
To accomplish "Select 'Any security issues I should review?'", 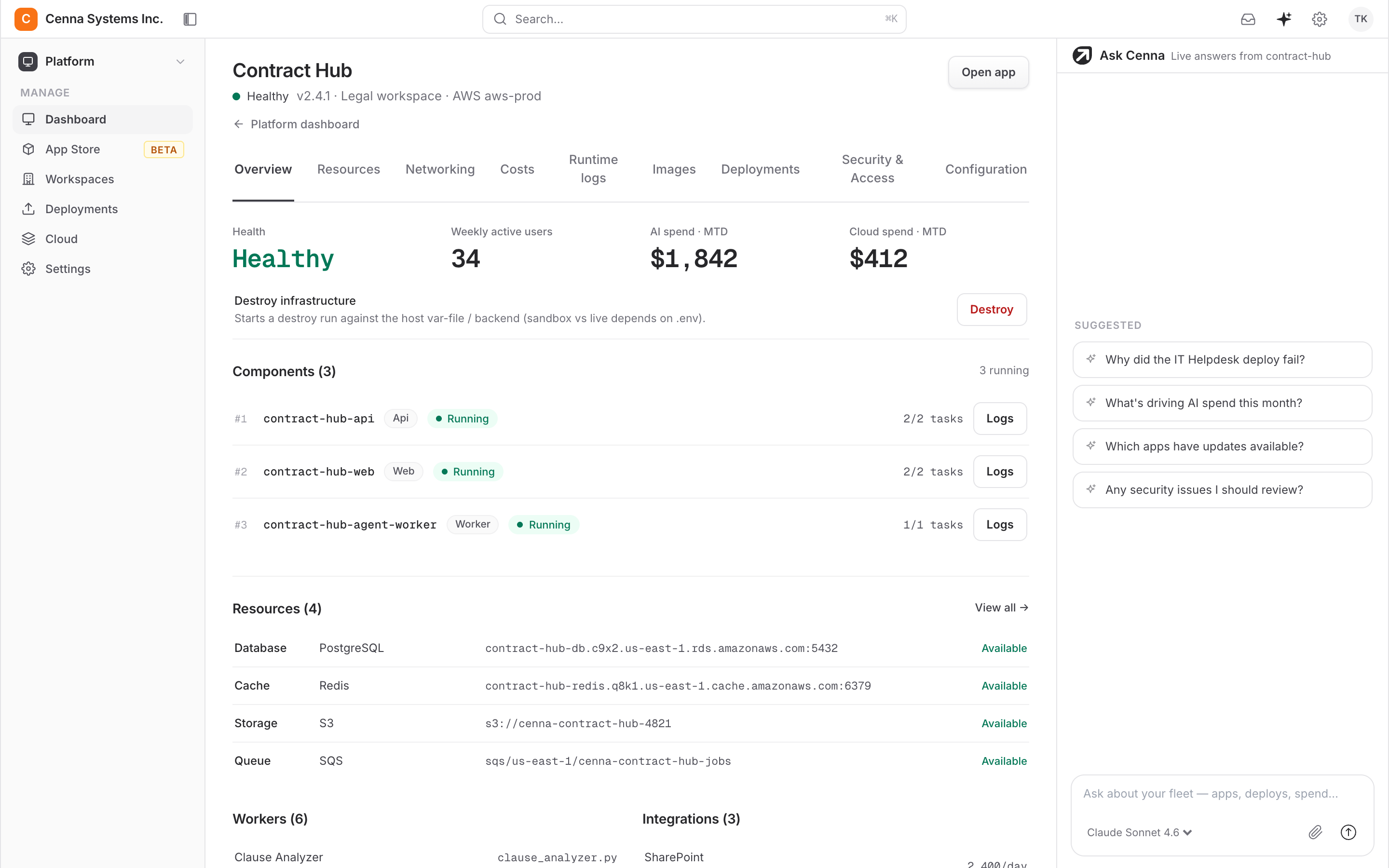I will click(1222, 489).
